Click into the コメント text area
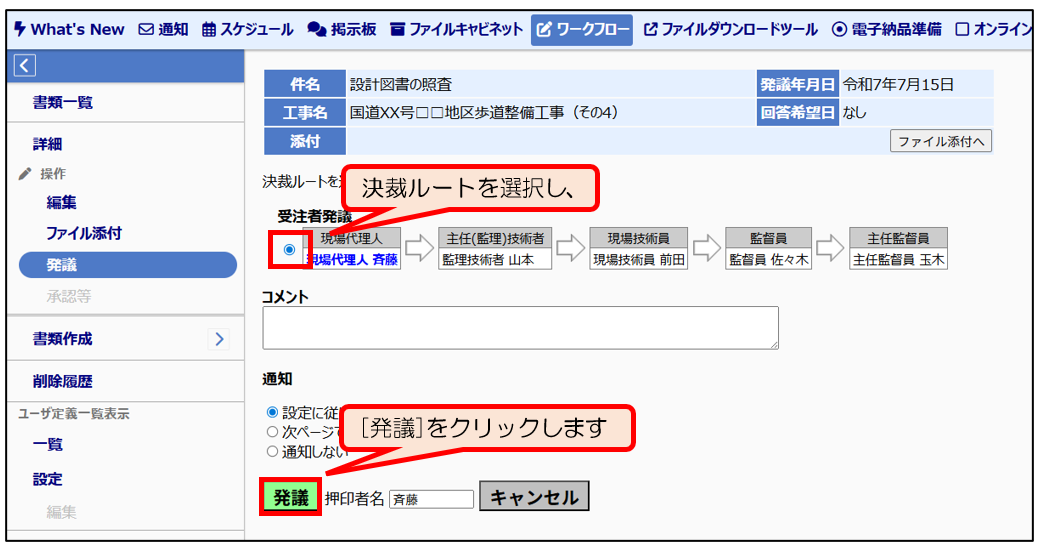 click(x=520, y=328)
